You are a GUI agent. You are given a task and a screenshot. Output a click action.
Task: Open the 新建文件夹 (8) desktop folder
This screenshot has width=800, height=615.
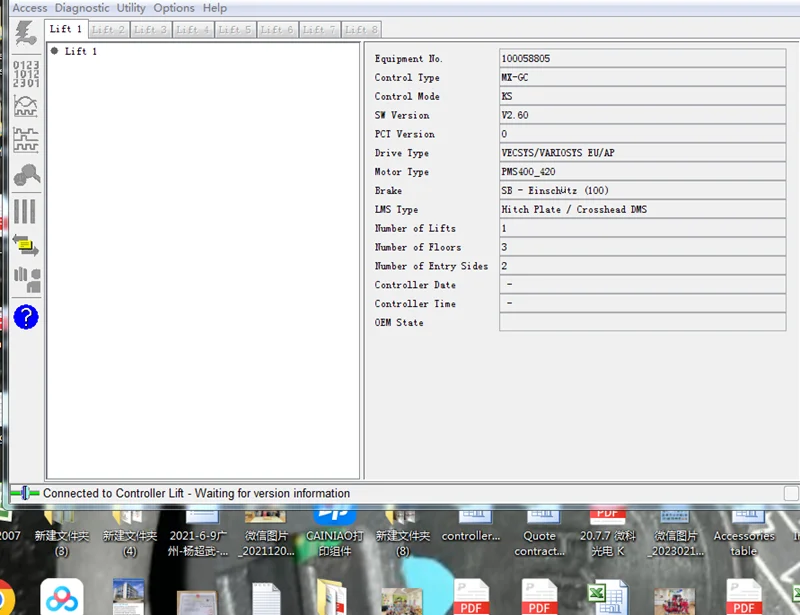click(403, 533)
